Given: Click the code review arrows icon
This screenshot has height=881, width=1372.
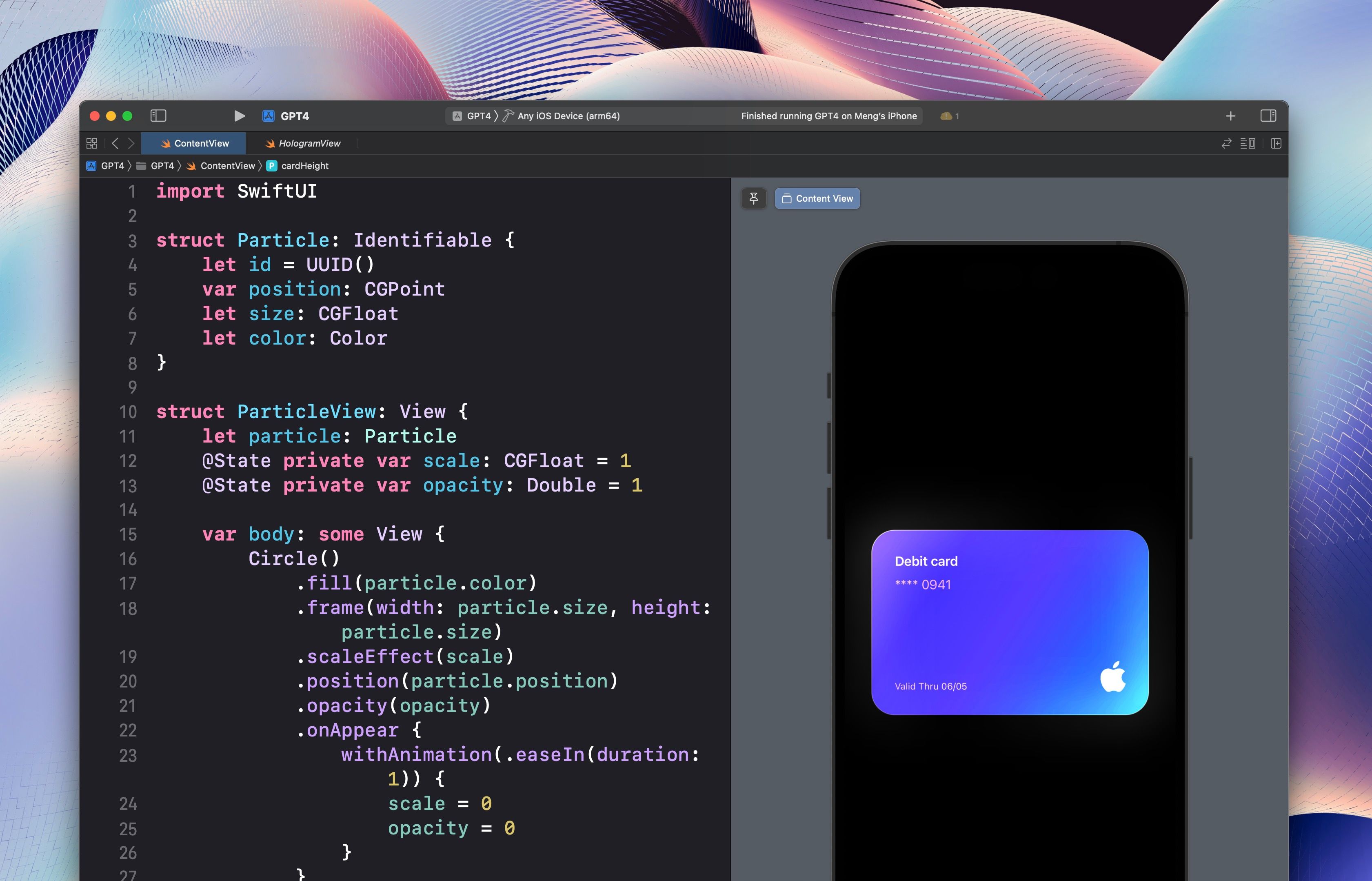Looking at the screenshot, I should 1226,144.
